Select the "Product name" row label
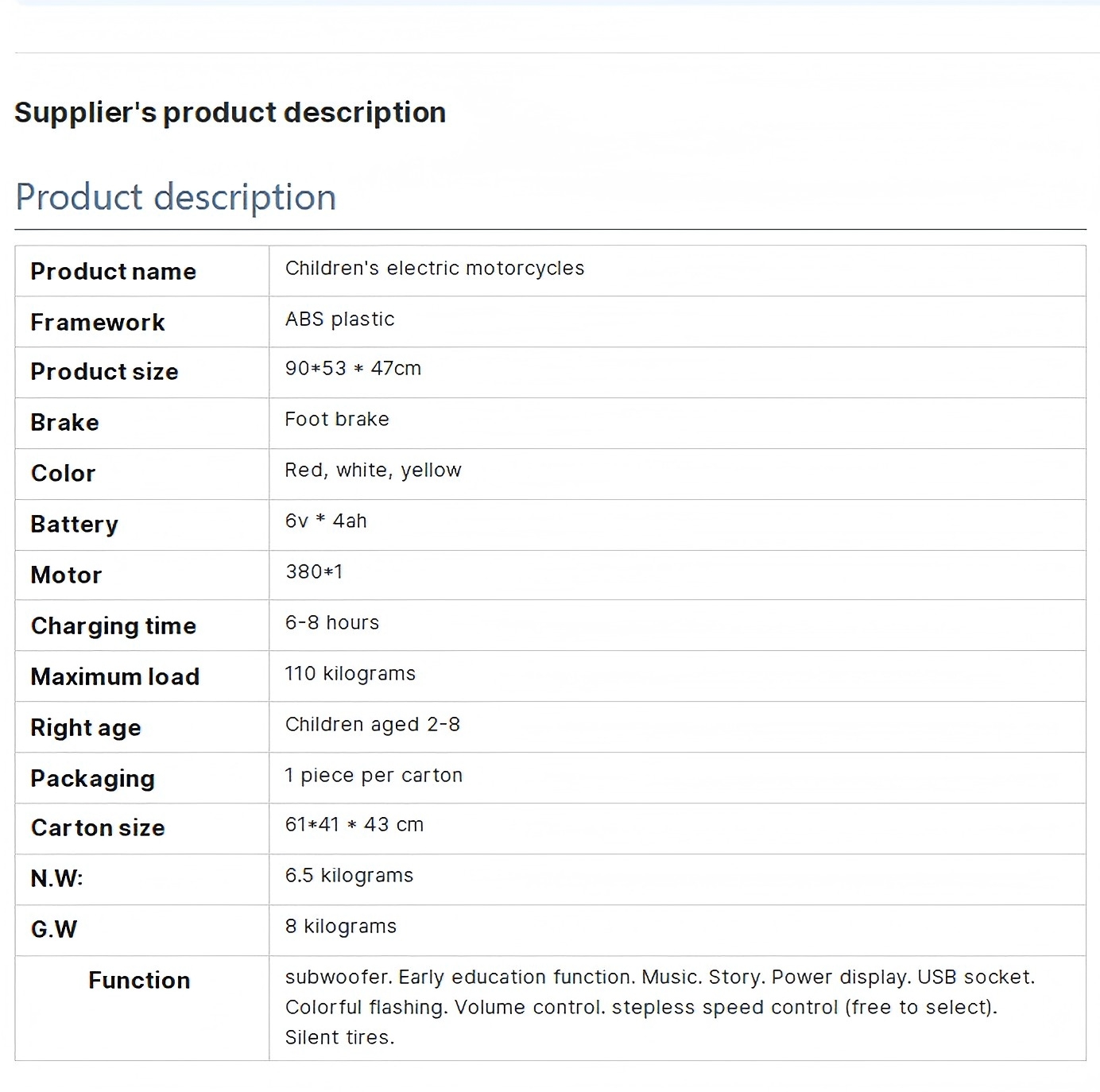1100x1092 pixels. tap(113, 272)
